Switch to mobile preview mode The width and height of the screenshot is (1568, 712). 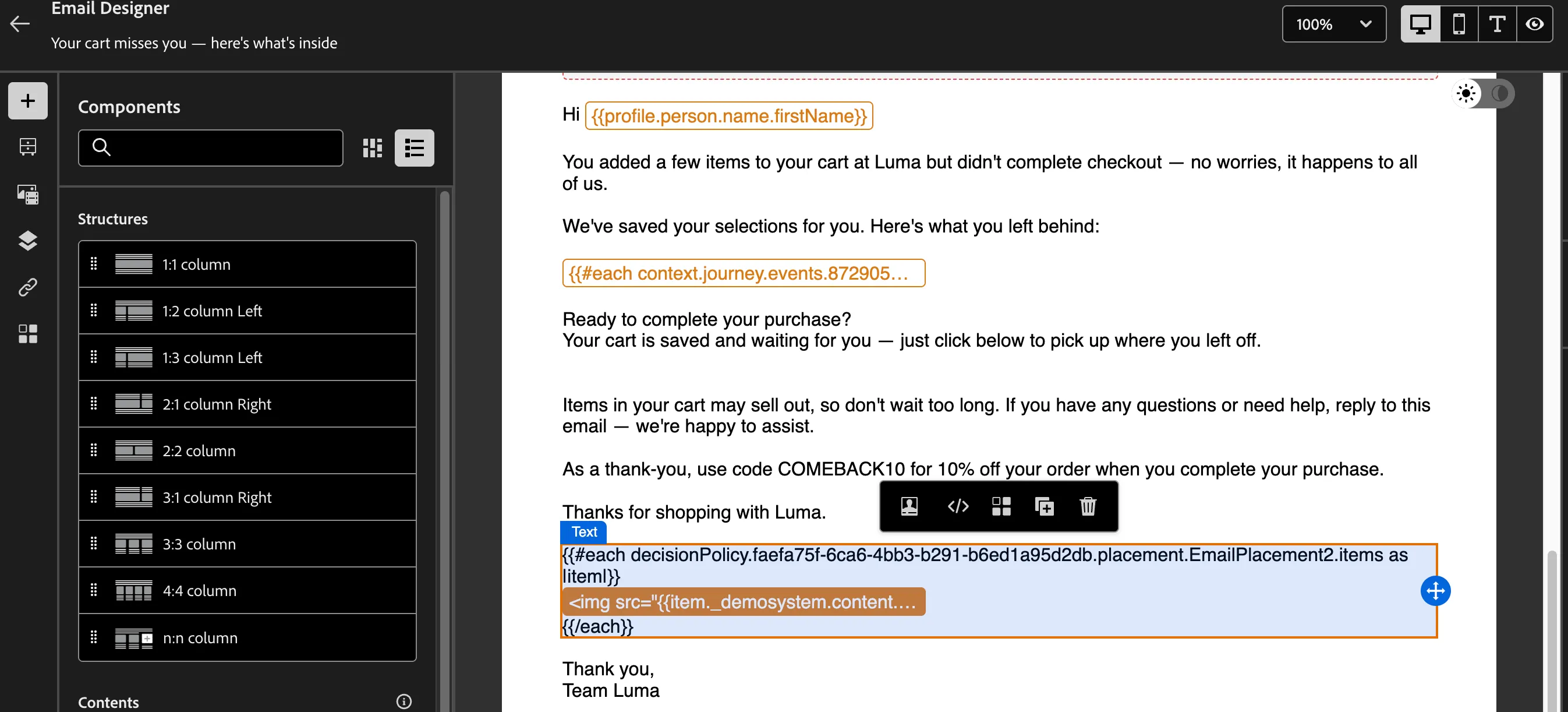(1459, 24)
